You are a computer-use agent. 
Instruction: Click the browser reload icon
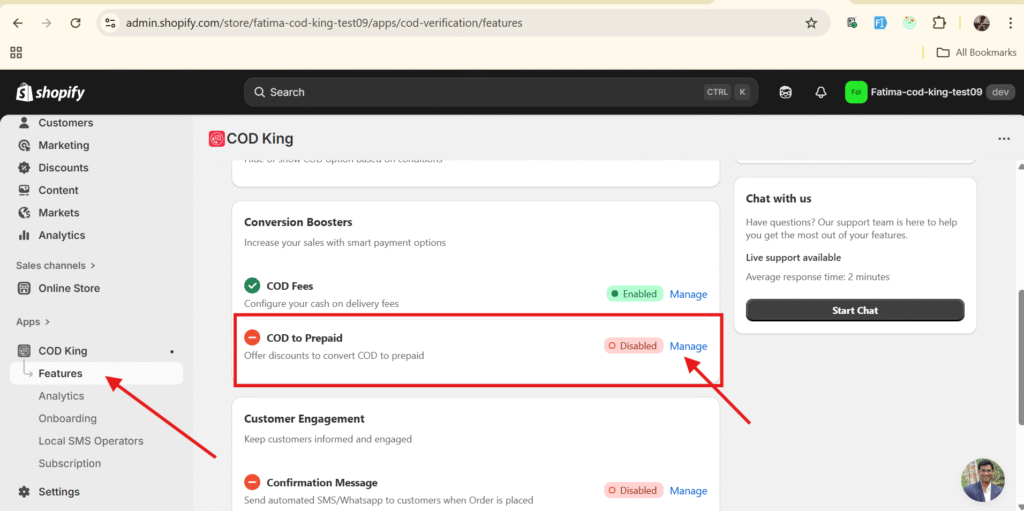pyautogui.click(x=74, y=23)
